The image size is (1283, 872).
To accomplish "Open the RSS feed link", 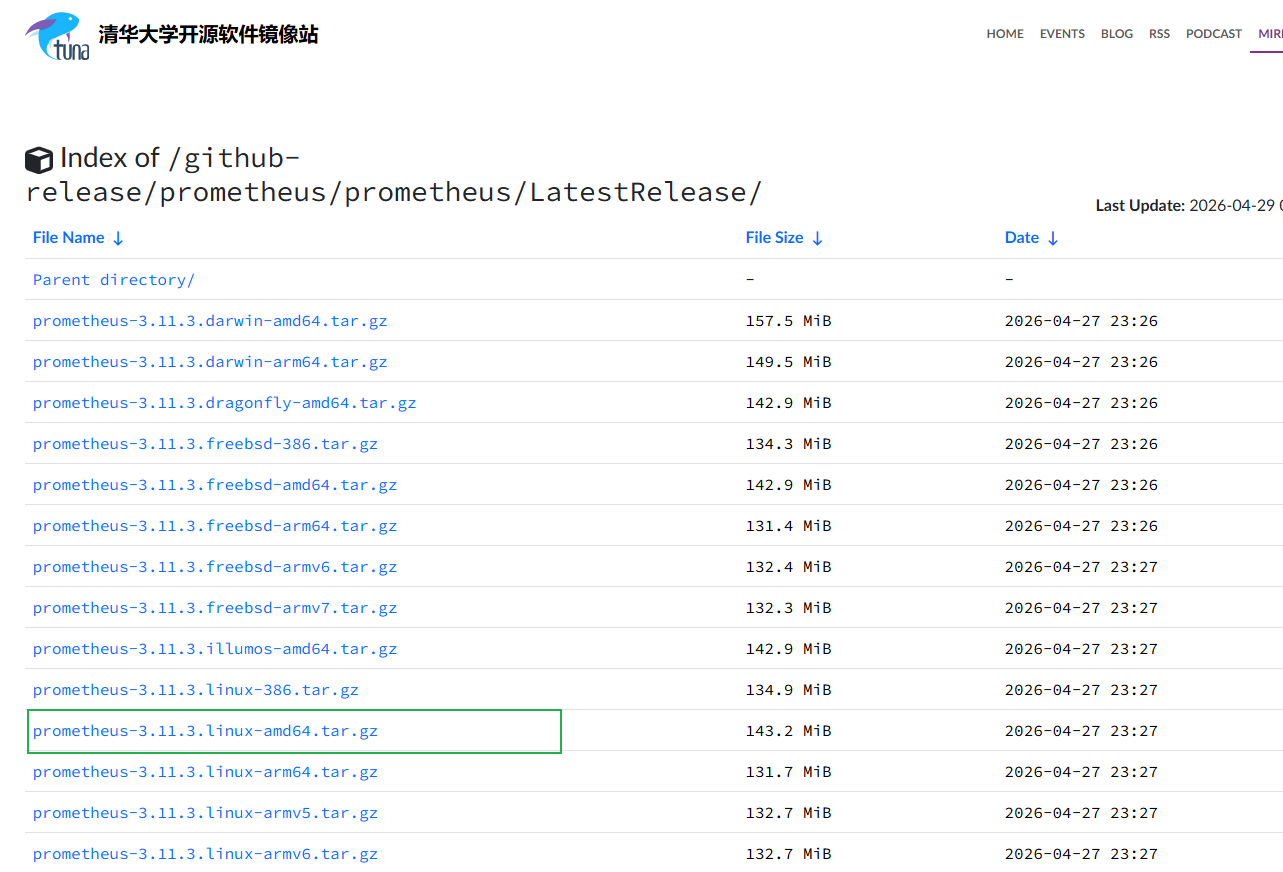I will (x=1159, y=33).
